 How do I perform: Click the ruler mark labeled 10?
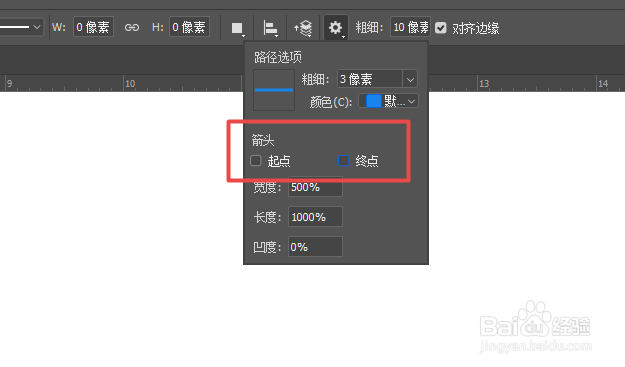click(x=130, y=84)
